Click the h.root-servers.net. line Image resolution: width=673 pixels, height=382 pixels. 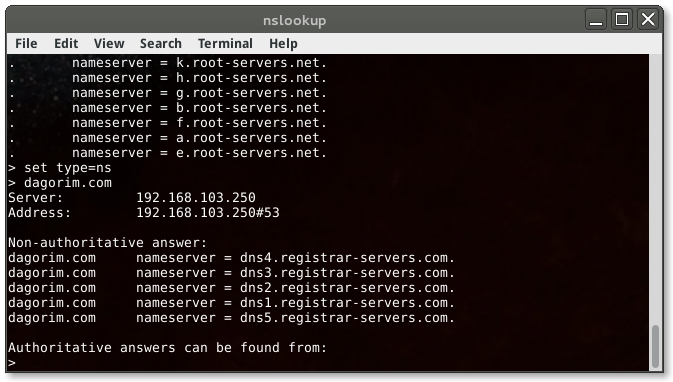click(167, 78)
